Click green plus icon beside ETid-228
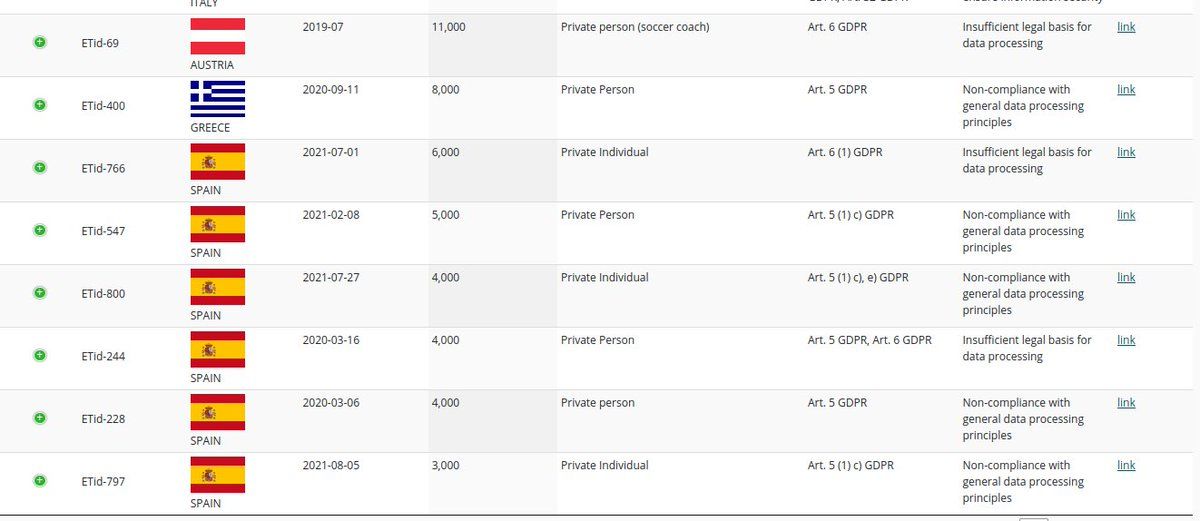Viewport: 1200px width, 521px height. (x=40, y=418)
